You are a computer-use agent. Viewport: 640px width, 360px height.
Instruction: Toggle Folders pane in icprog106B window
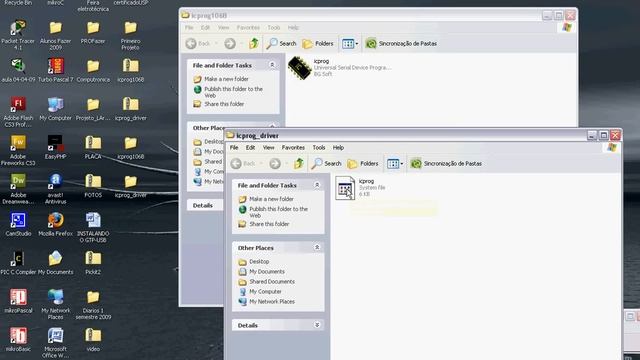point(318,43)
